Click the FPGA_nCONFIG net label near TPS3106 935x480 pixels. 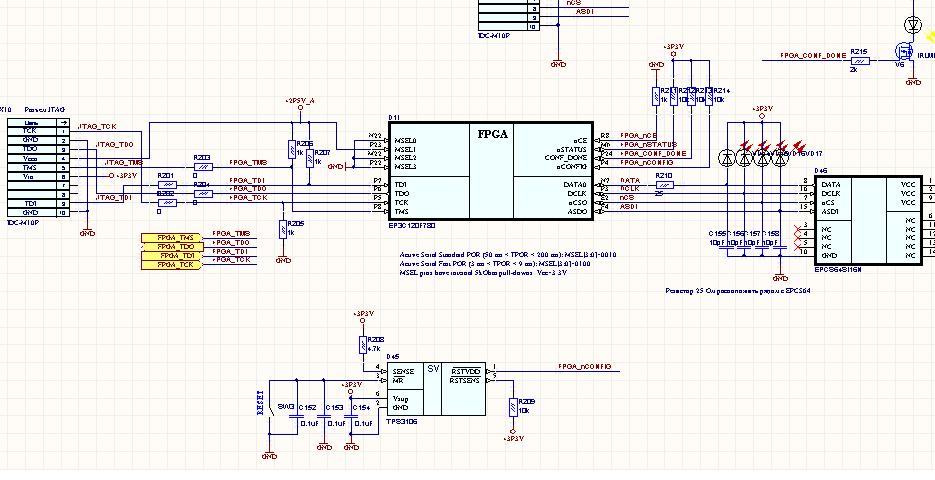(x=584, y=367)
